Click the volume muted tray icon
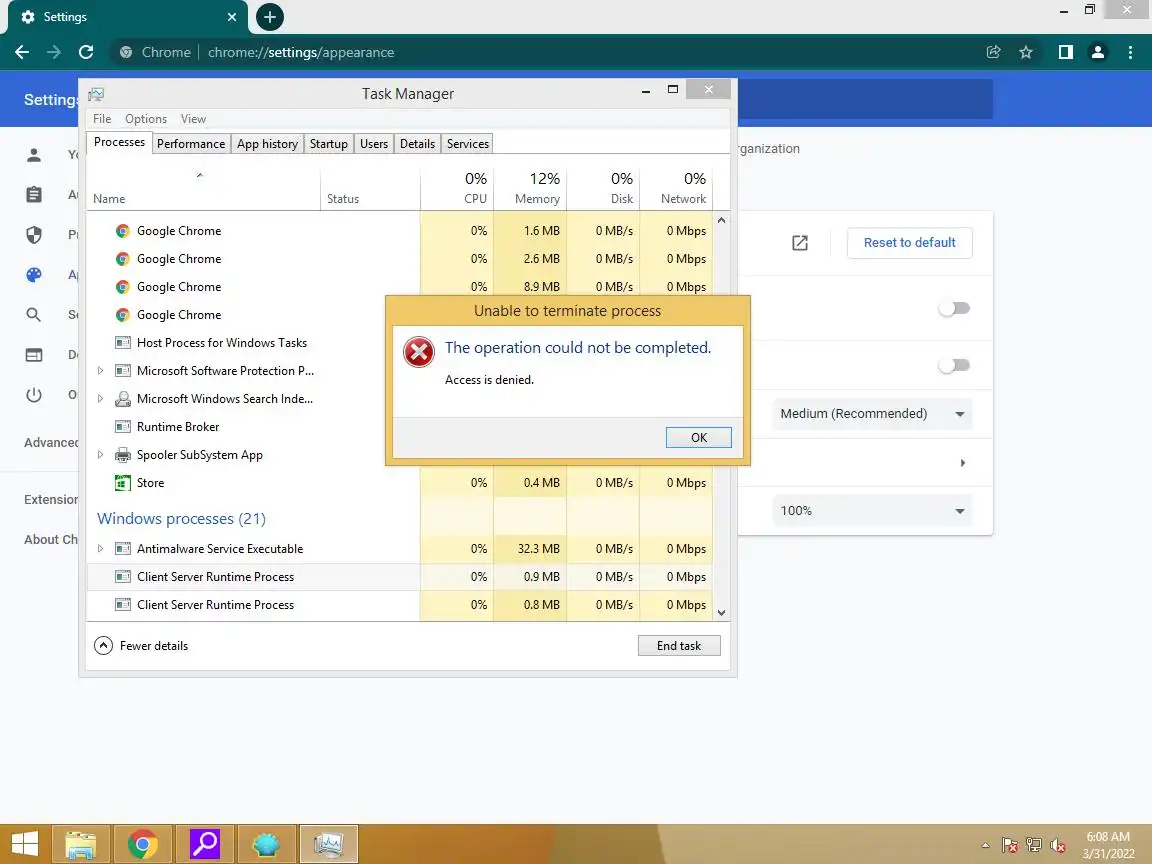Viewport: 1152px width, 864px height. click(x=1058, y=846)
